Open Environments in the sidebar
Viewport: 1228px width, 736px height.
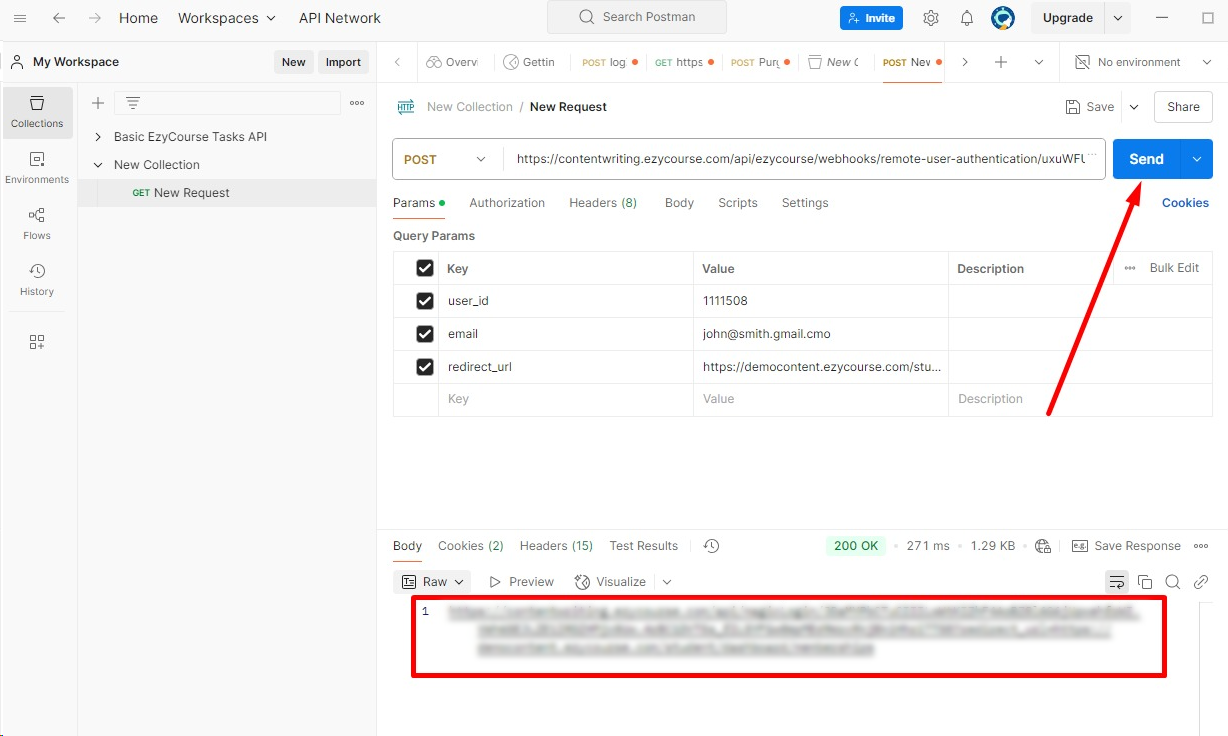tap(37, 168)
